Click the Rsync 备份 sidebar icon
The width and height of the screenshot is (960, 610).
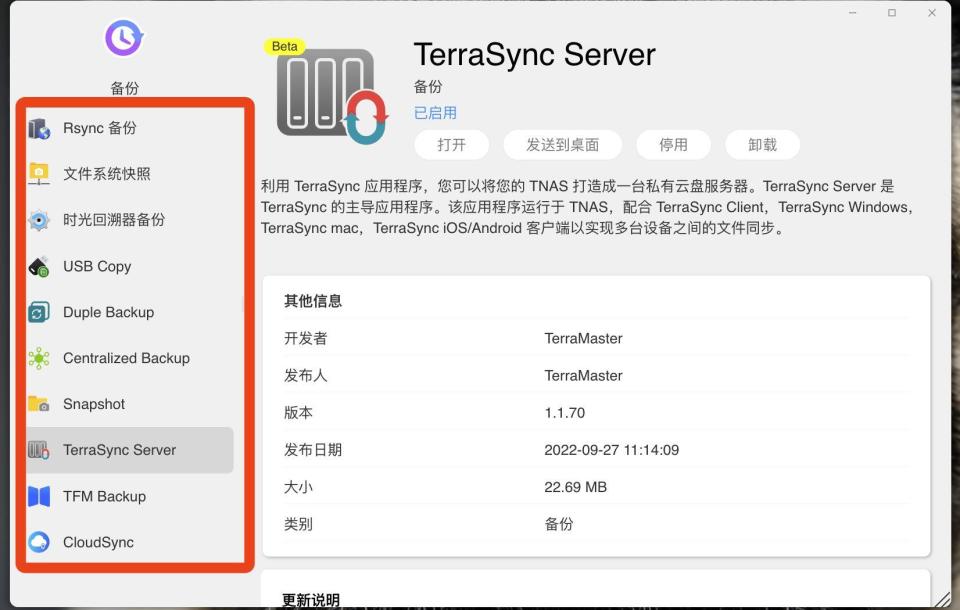[x=39, y=129]
